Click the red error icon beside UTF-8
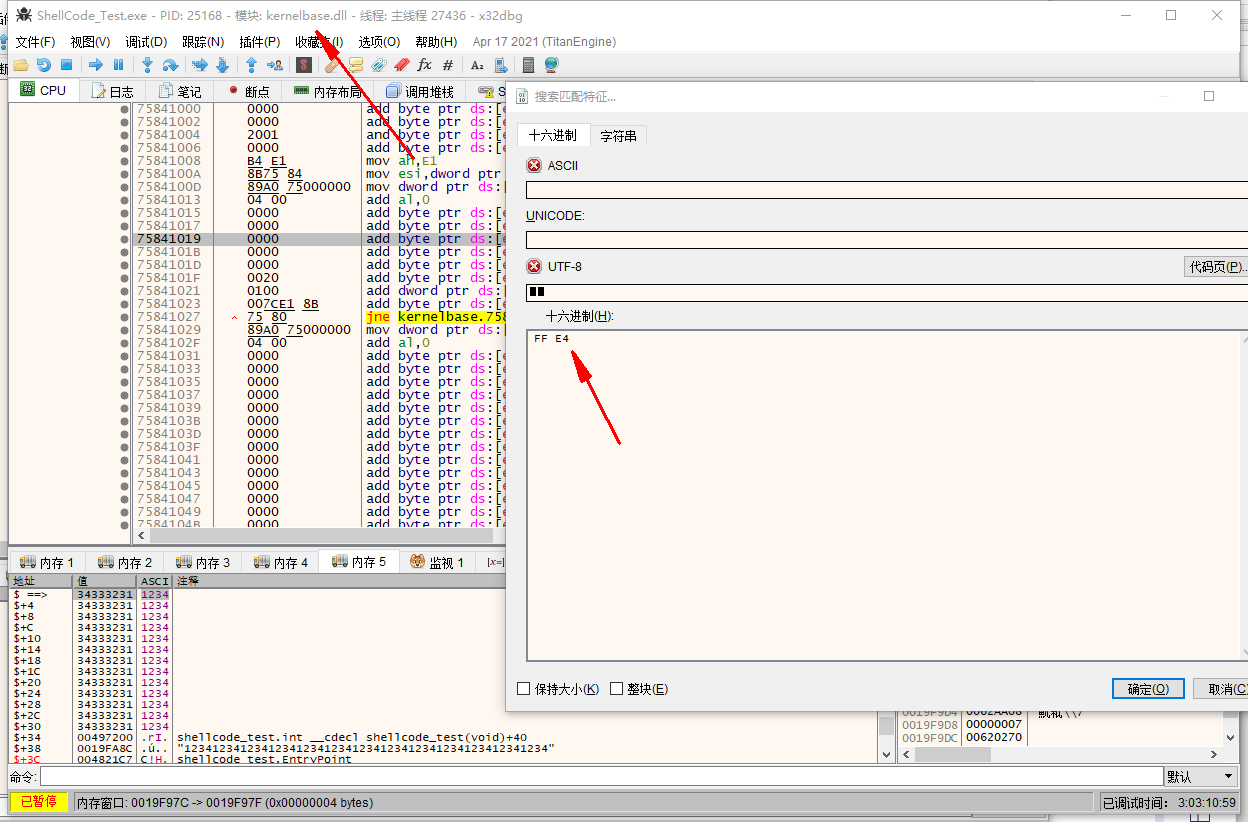1248x822 pixels. click(x=534, y=266)
